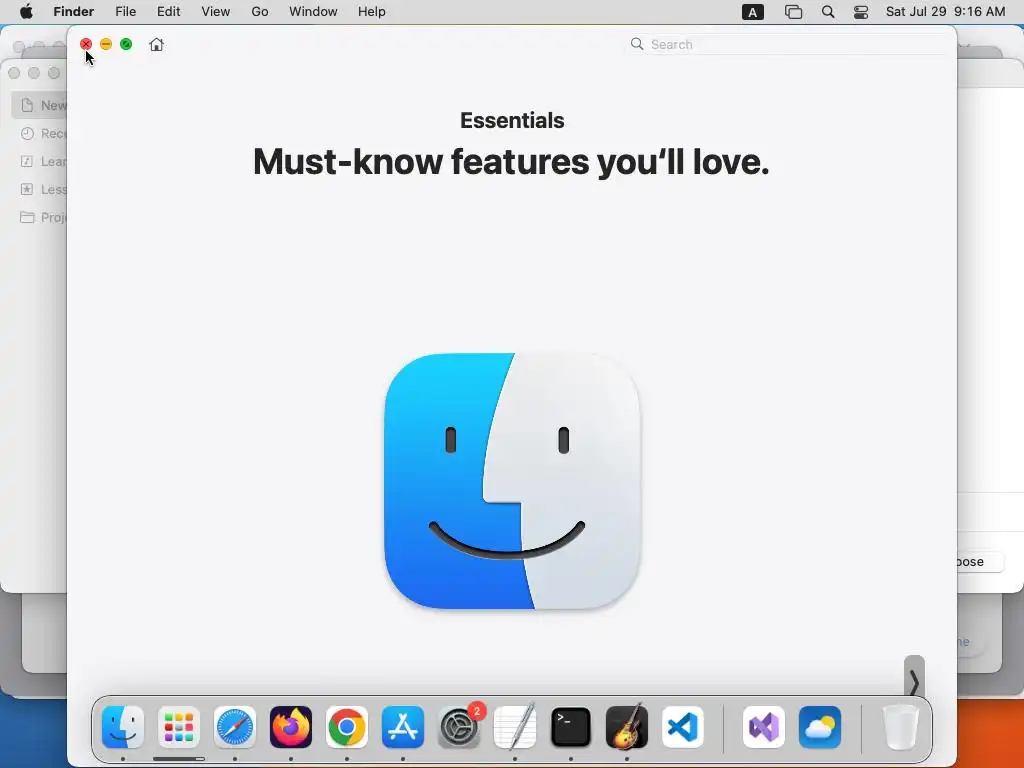Open Terminal from the Dock
The width and height of the screenshot is (1024, 768).
point(571,727)
